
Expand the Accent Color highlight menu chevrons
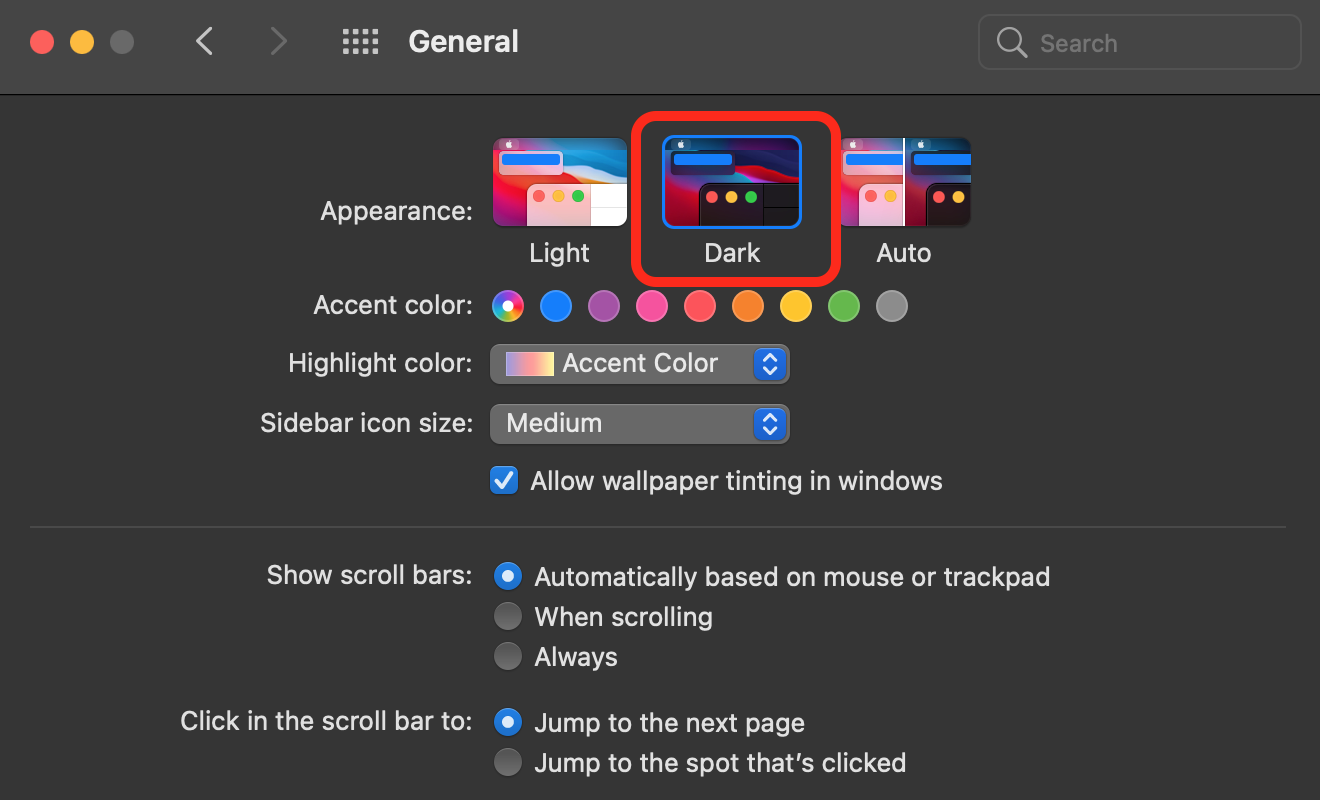point(769,363)
